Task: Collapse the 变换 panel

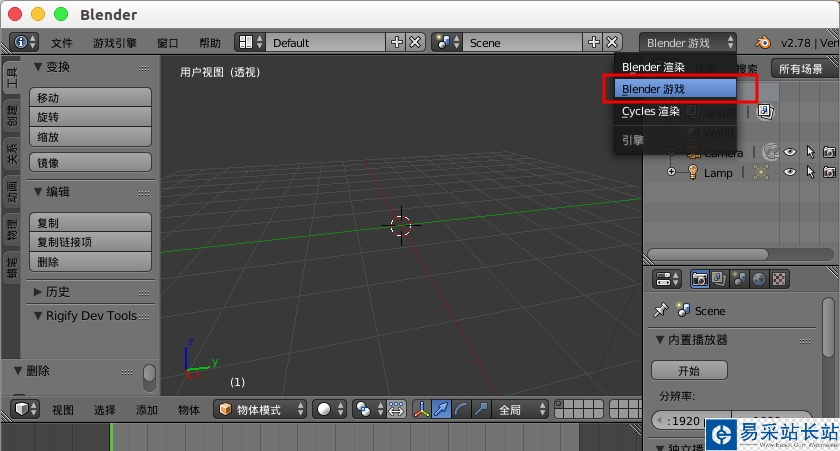Action: tap(38, 67)
